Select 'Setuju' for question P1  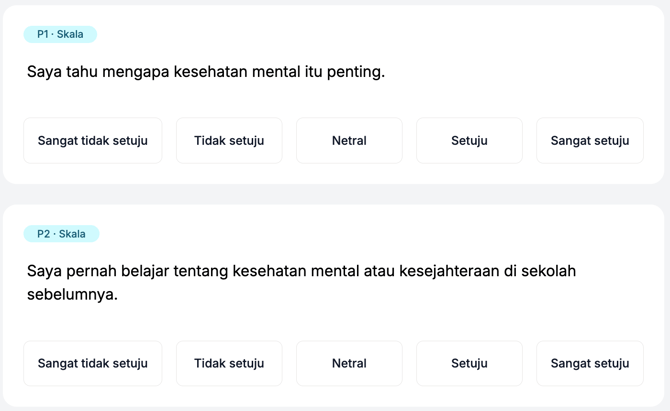pos(469,141)
